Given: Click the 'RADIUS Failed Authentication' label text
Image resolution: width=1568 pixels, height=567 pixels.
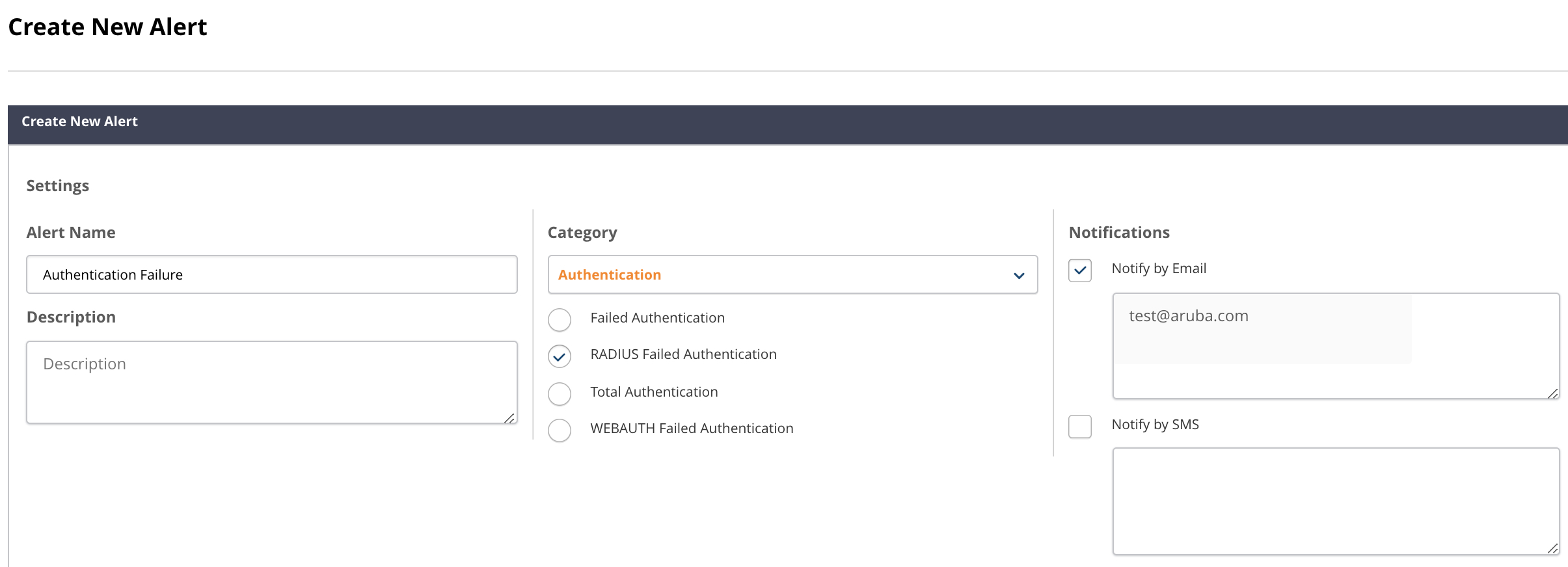Looking at the screenshot, I should [683, 354].
